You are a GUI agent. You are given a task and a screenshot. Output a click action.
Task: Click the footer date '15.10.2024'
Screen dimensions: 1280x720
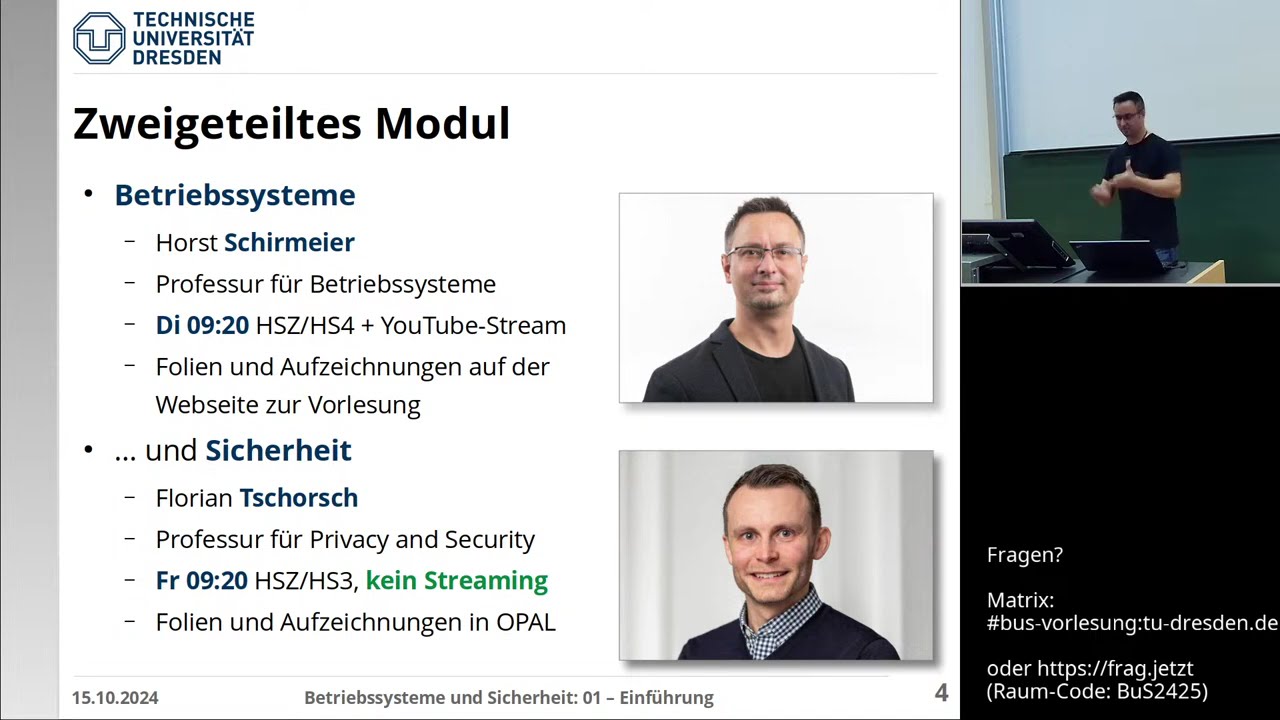tap(115, 698)
